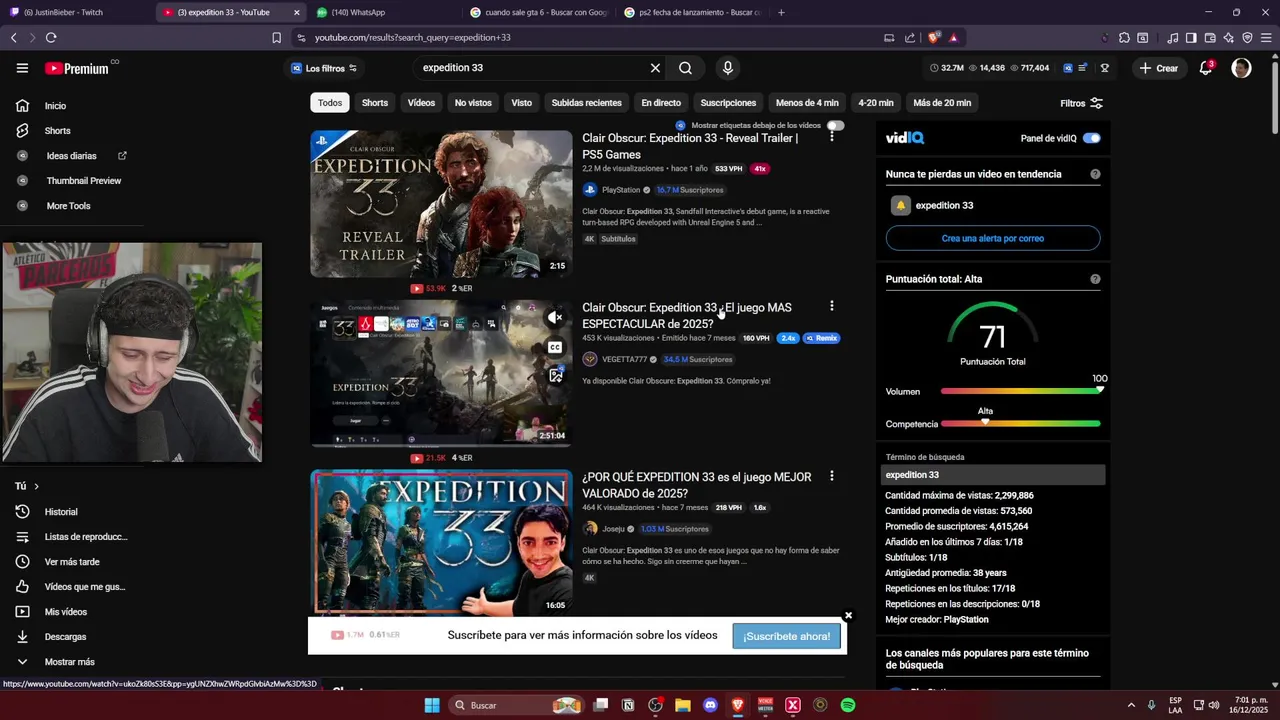Open the Brave Wallet icon
This screenshot has width=1280, height=720.
[1210, 38]
